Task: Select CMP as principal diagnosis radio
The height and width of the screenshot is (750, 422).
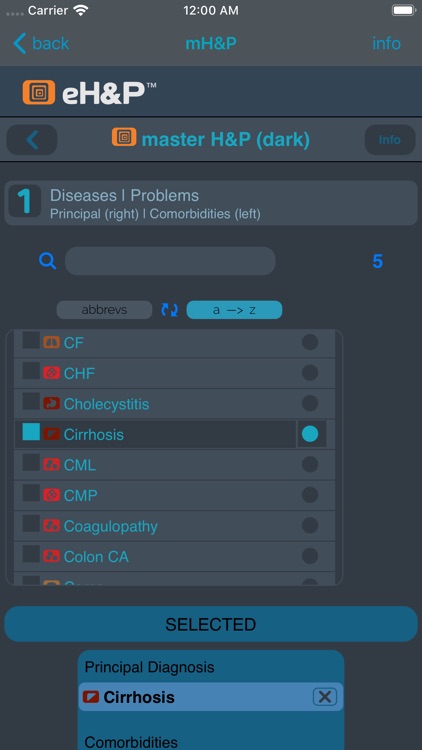Action: [x=310, y=495]
